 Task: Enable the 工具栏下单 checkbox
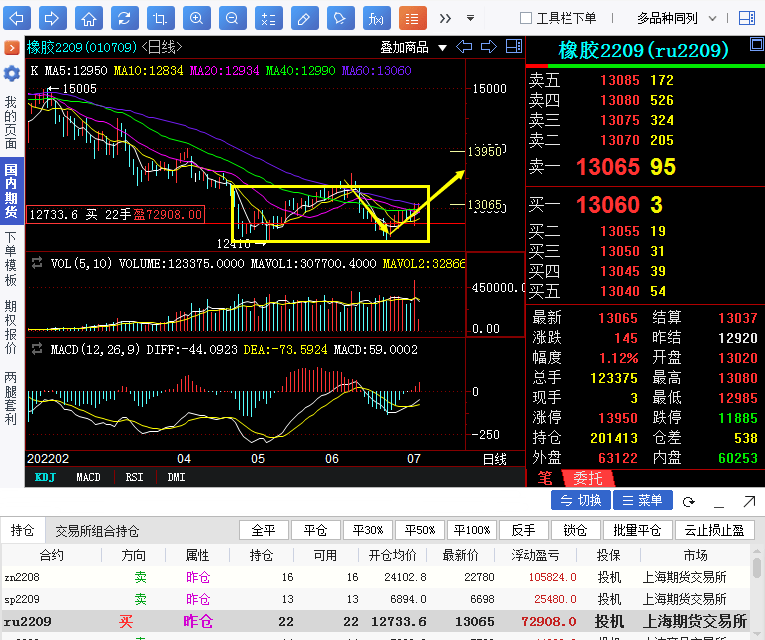(x=526, y=18)
